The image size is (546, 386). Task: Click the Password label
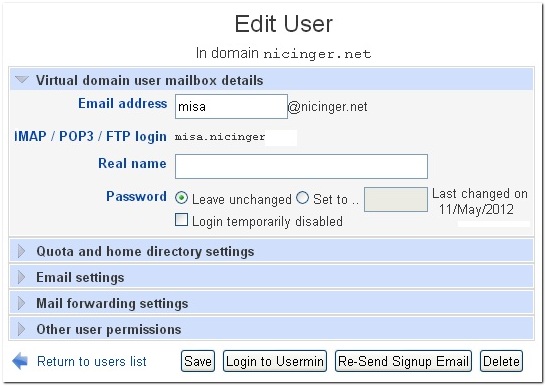(136, 196)
